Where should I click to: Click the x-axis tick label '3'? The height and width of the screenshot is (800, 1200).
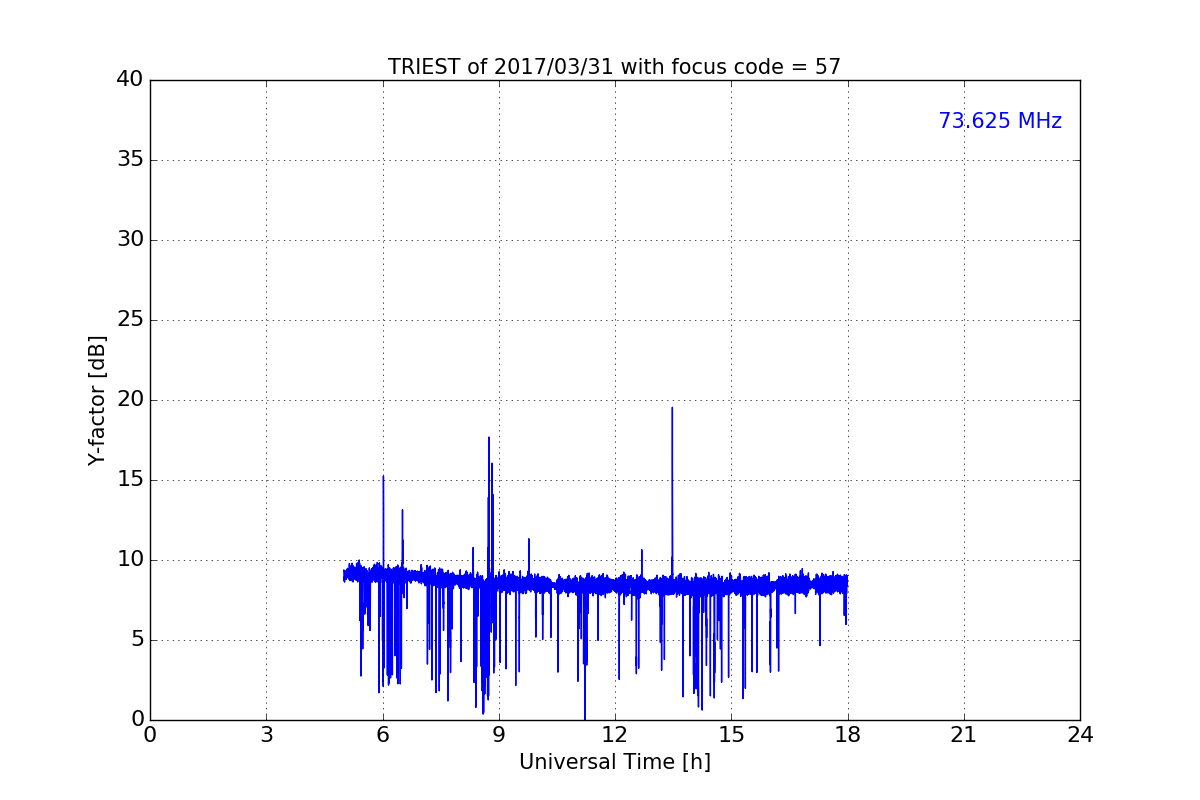click(x=266, y=735)
